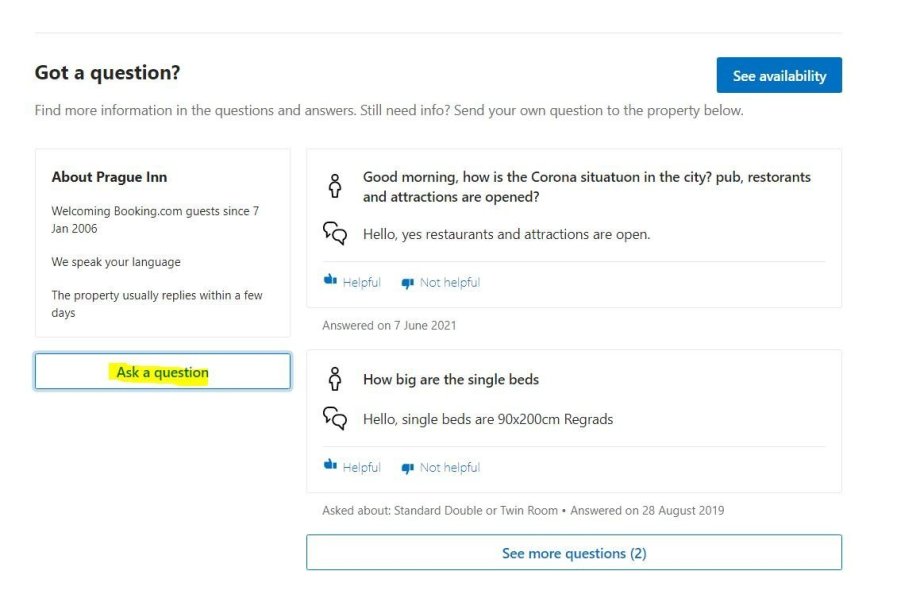This screenshot has width=920, height=598.
Task: Click the Corona situation question text
Action: (x=586, y=186)
